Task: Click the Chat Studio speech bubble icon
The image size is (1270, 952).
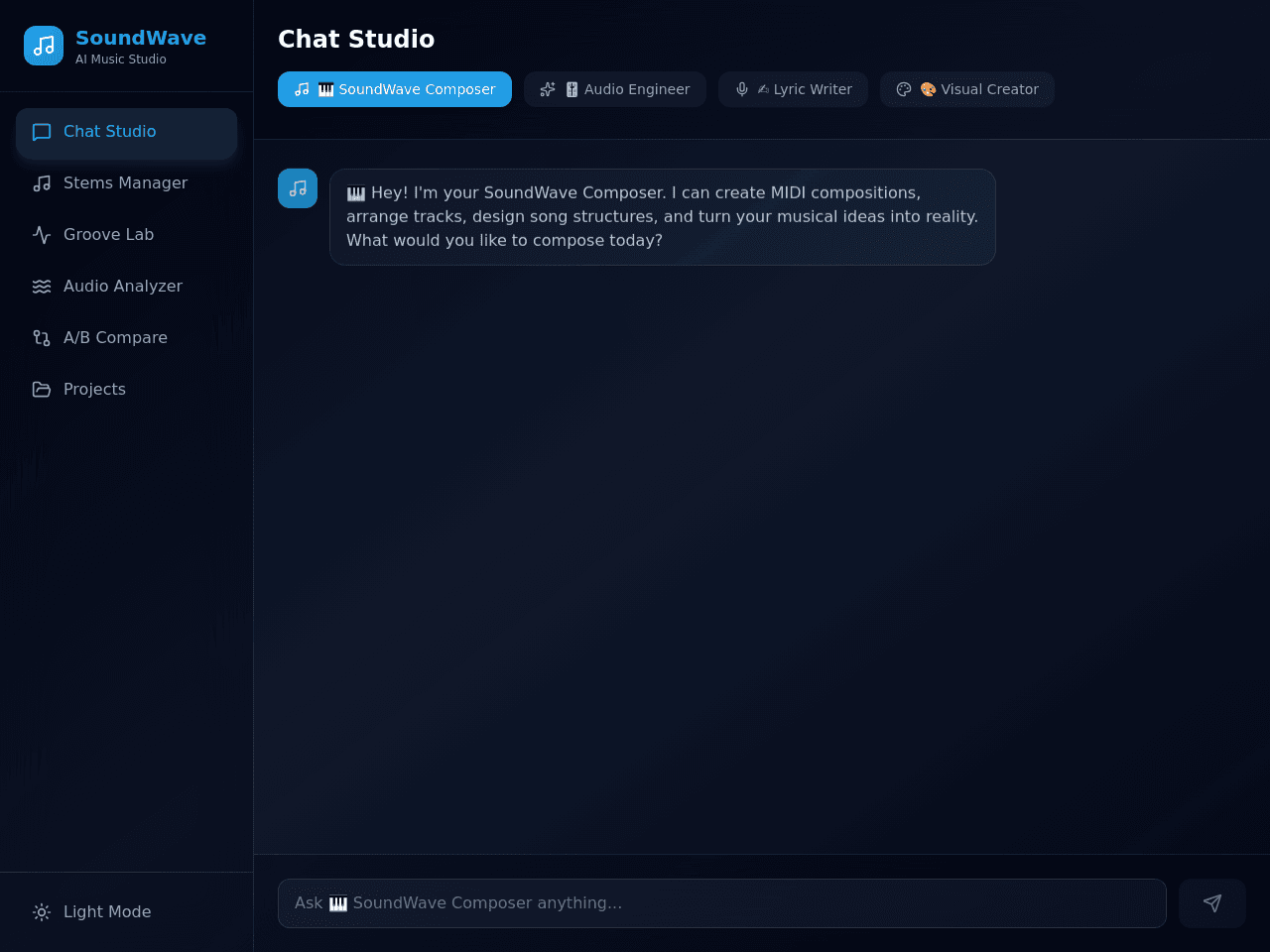Action: 42,132
